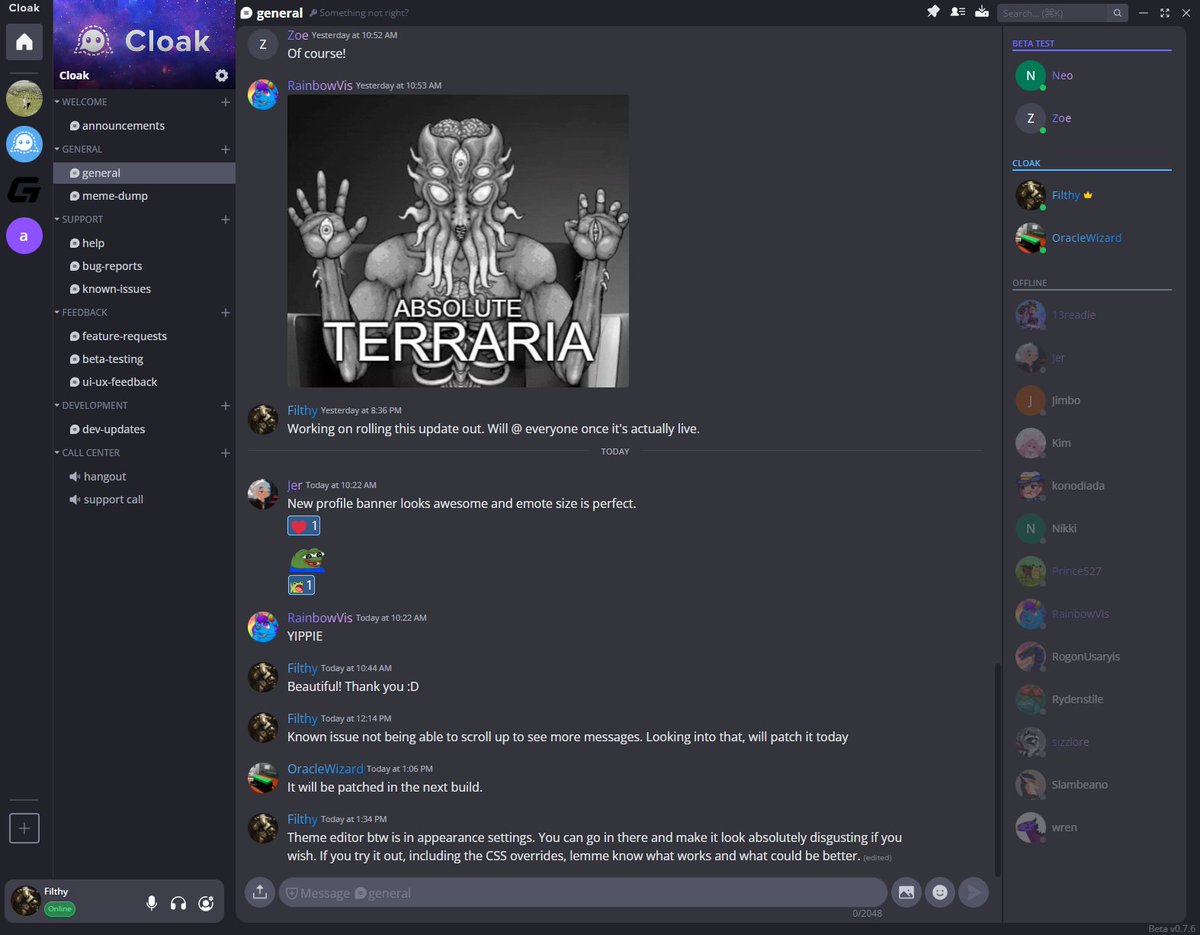The image size is (1200, 935).
Task: Open Zoe in member list
Action: pos(1093,118)
